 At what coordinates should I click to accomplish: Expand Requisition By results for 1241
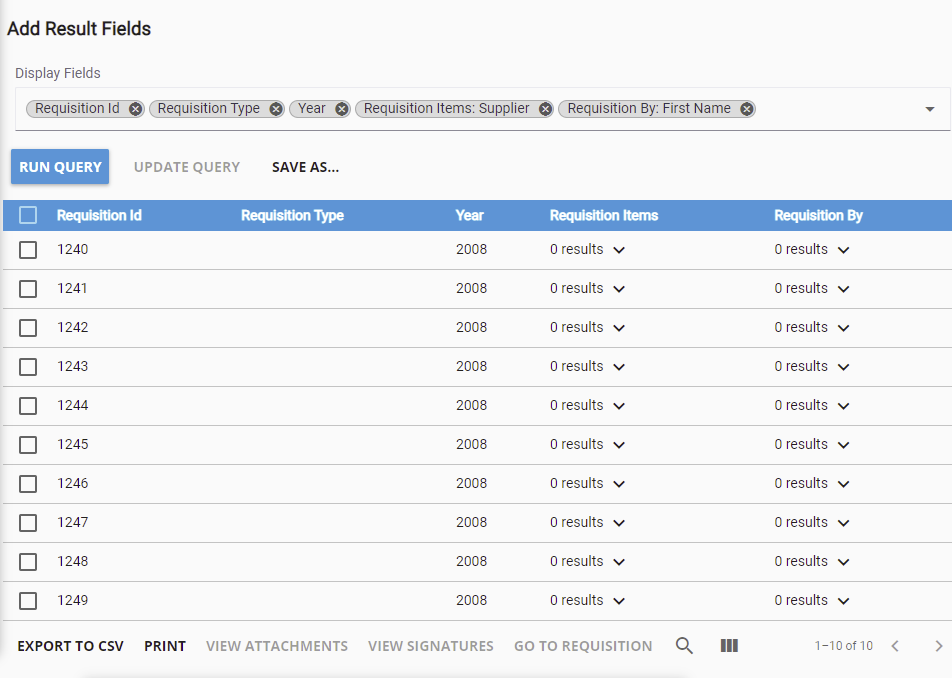pyautogui.click(x=843, y=289)
